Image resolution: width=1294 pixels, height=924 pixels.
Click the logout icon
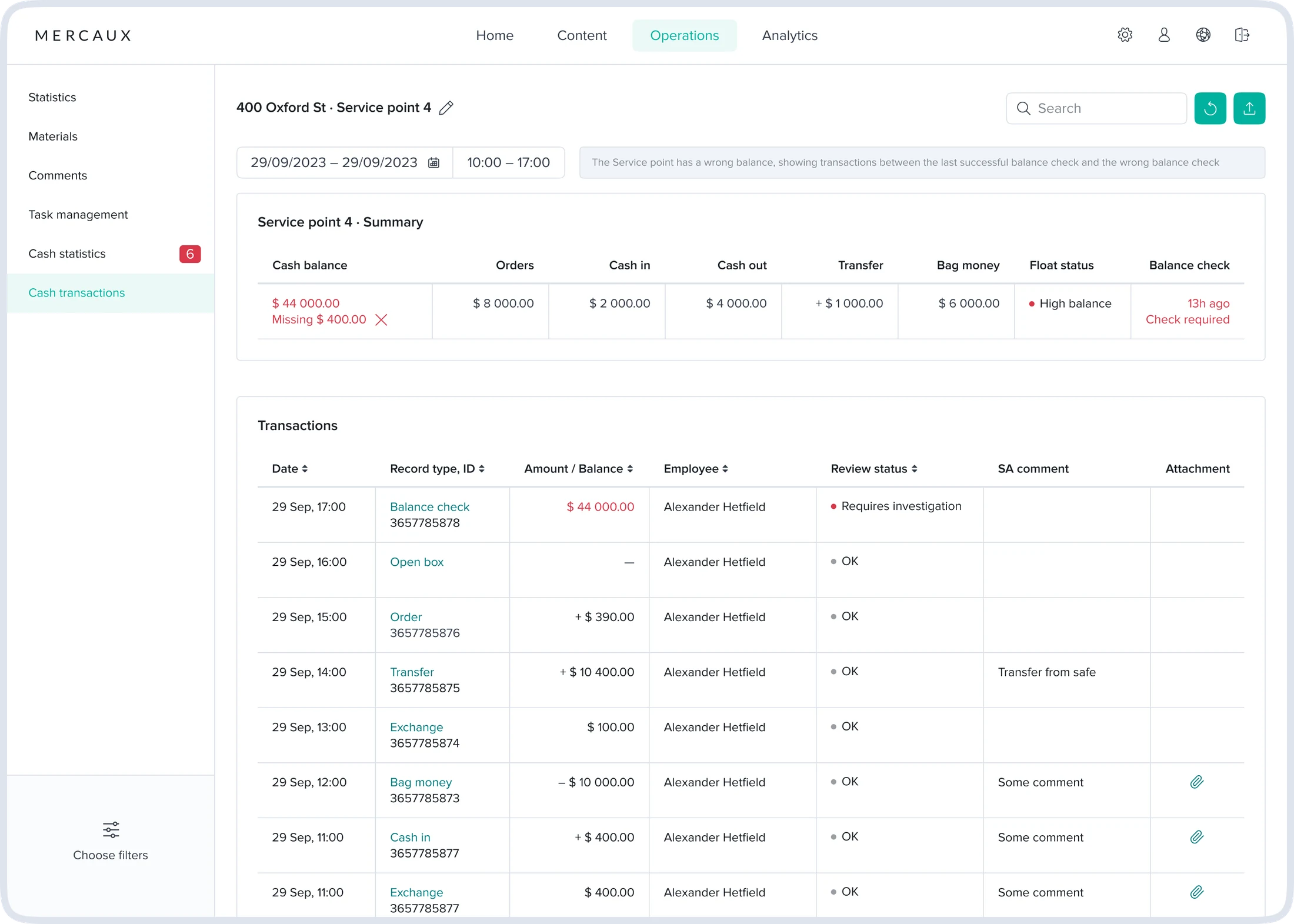pos(1242,35)
